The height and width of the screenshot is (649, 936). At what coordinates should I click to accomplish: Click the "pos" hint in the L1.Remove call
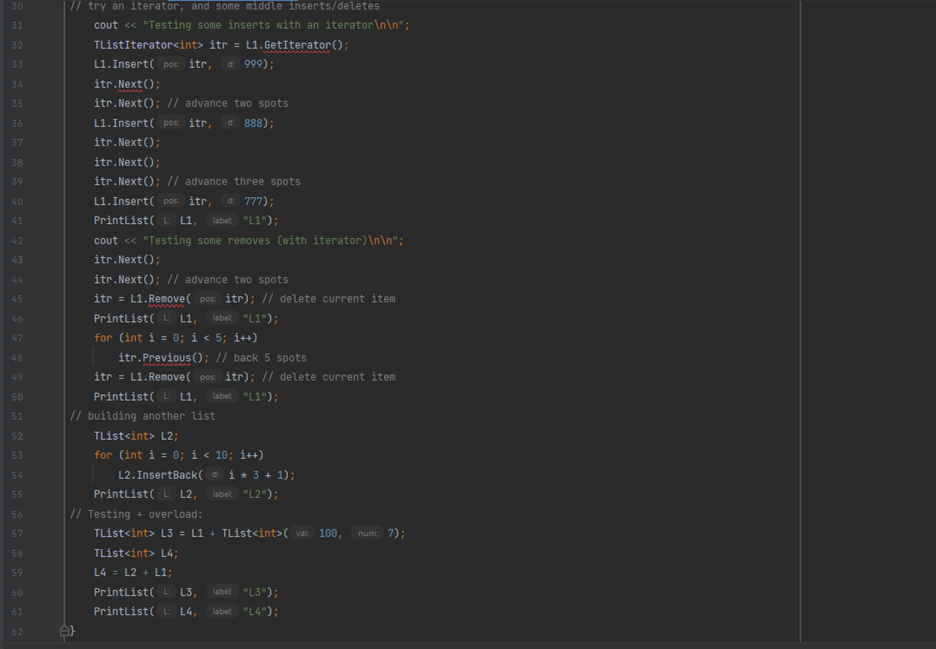coord(207,298)
